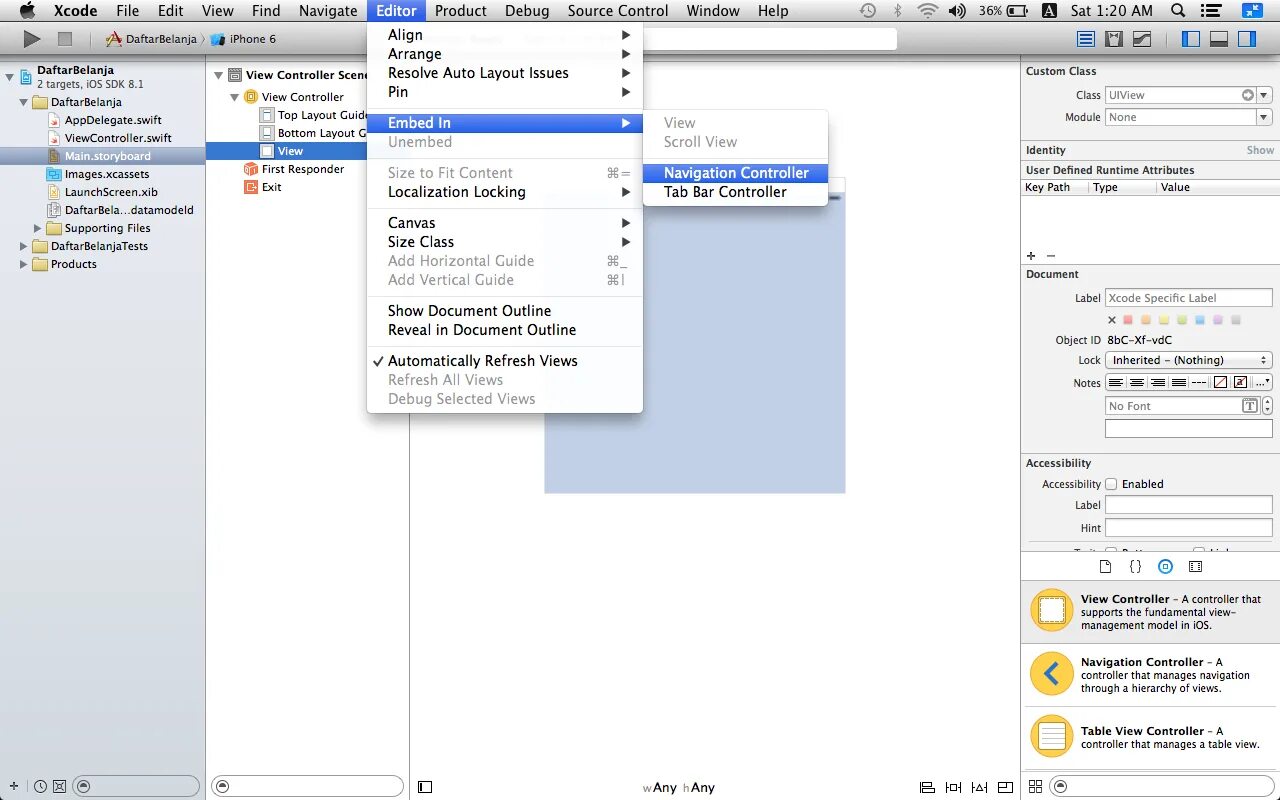Select ViewController.swift file
Image resolution: width=1280 pixels, height=800 pixels.
pos(118,138)
